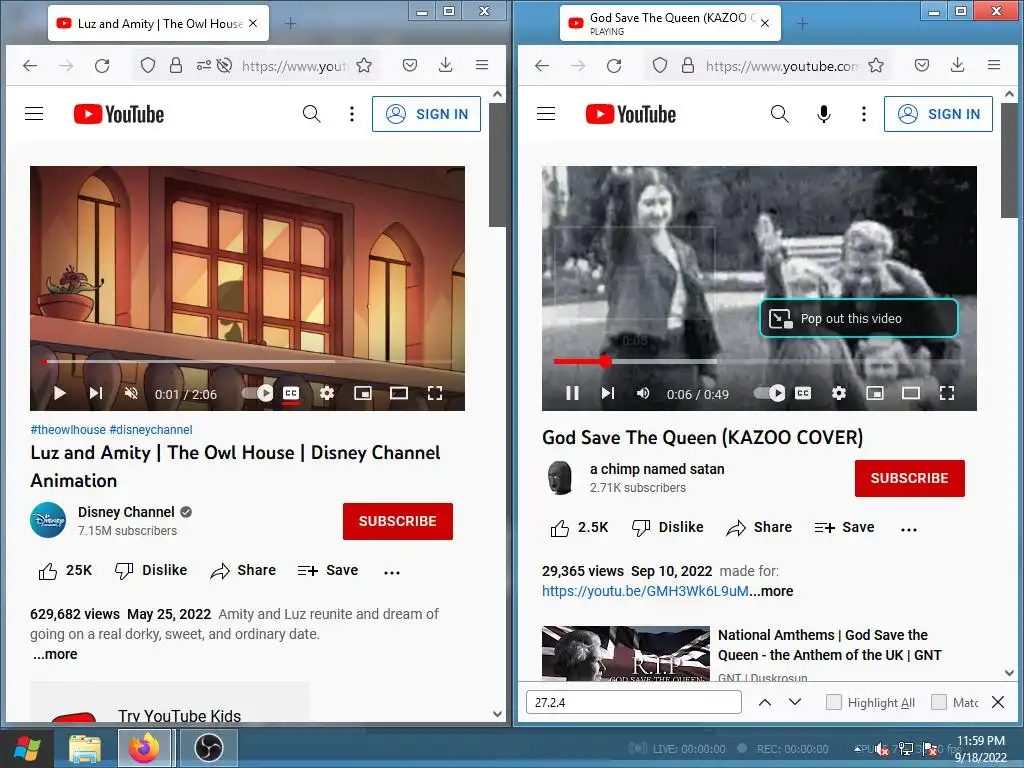The width and height of the screenshot is (1024, 768).
Task: Toggle autoplay in the left video player
Action: [257, 393]
